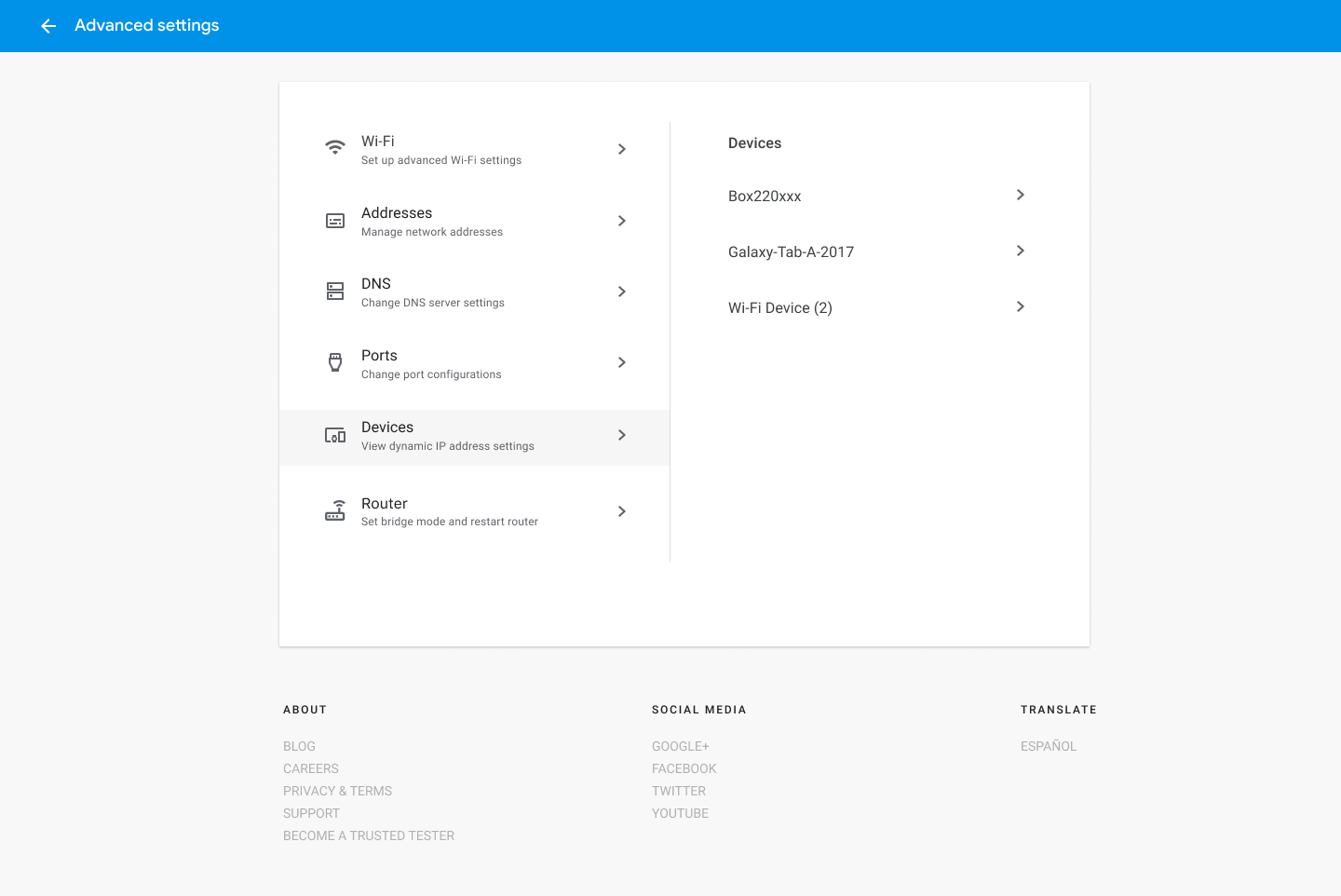Click 'Set up advanced Wi-Fi settings' text
Viewport: 1341px width, 896px height.
pos(441,160)
